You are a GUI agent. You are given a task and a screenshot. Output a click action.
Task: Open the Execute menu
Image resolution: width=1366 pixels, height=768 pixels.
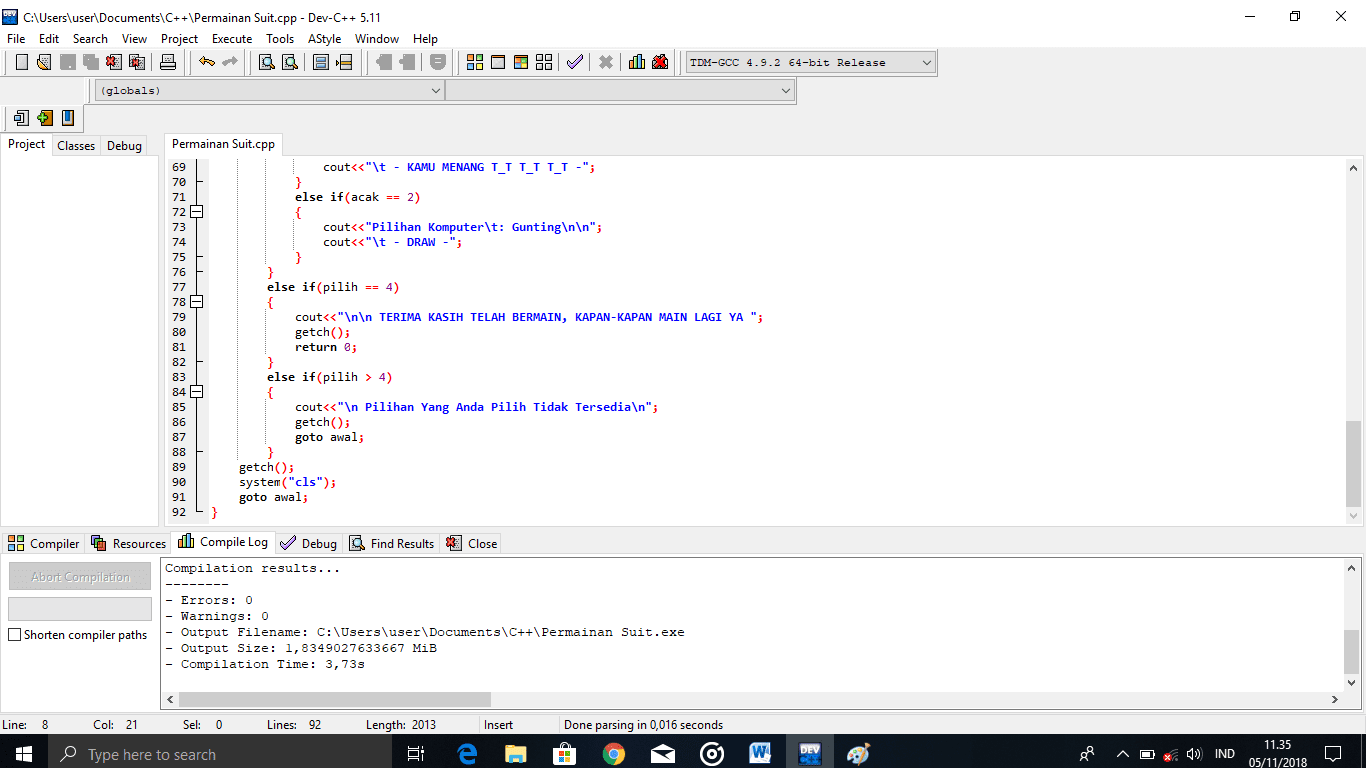232,38
